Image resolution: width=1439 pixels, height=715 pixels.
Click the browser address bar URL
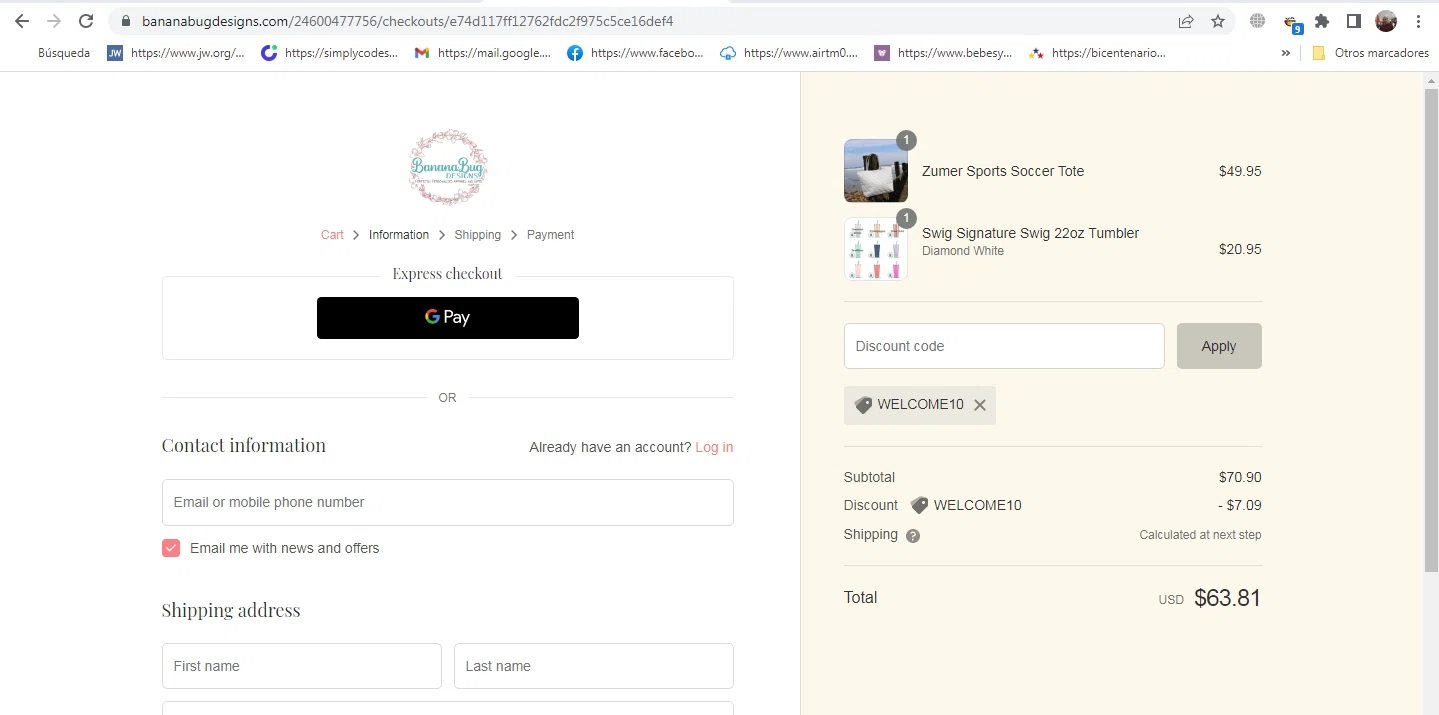(x=407, y=21)
